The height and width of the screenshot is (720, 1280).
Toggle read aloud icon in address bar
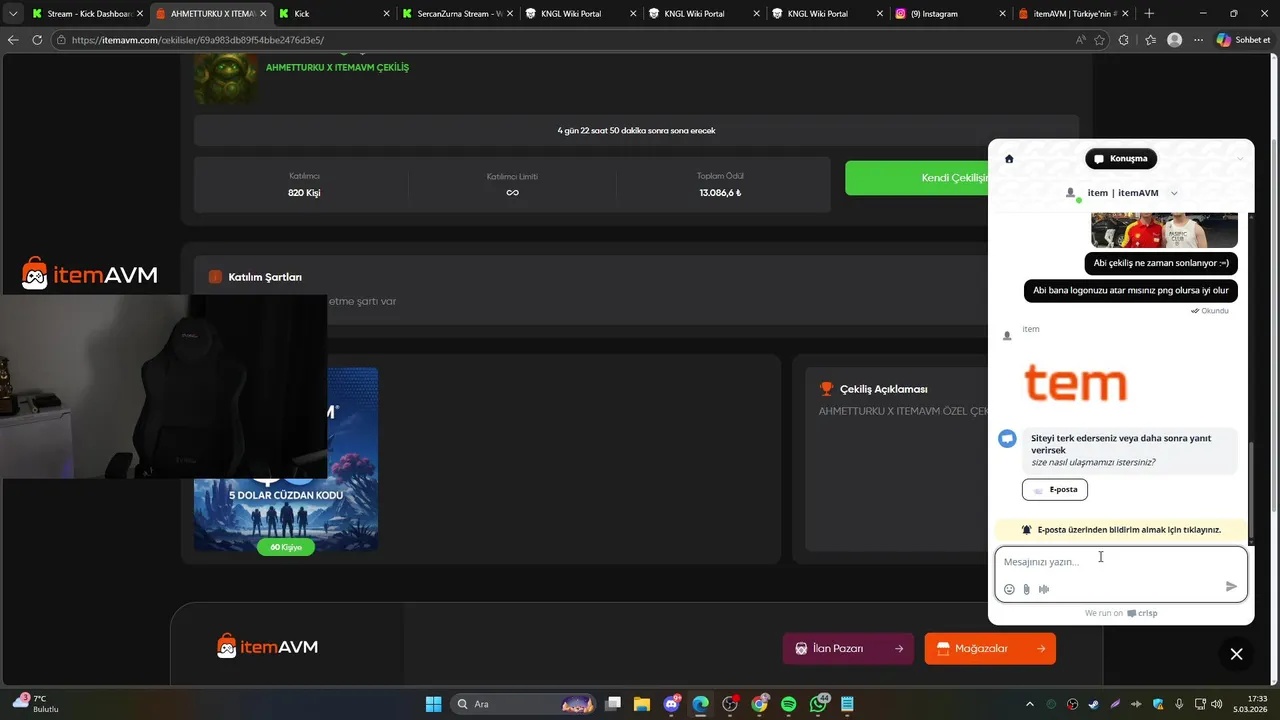1081,40
